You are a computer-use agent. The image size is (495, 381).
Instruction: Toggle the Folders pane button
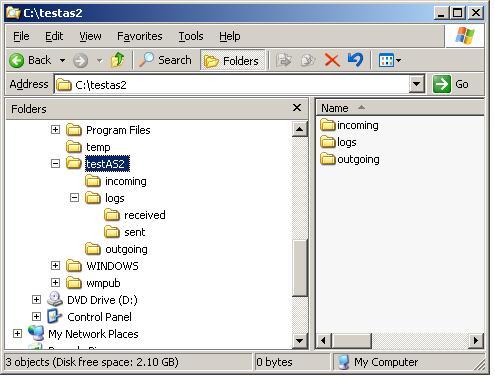(x=232, y=60)
